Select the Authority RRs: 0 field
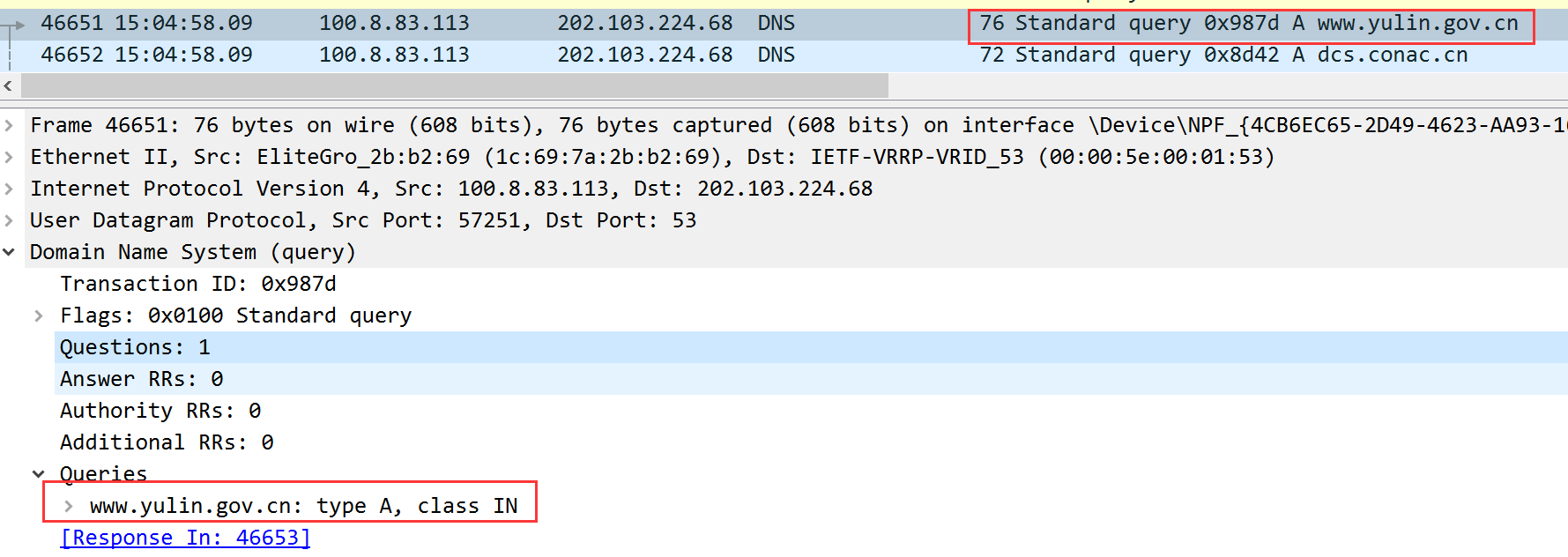1568x557 pixels. (160, 411)
